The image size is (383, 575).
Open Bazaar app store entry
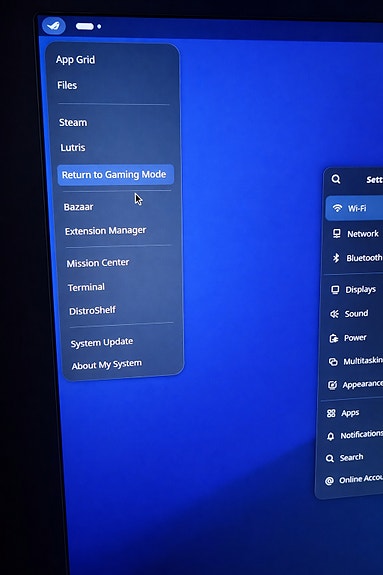[79, 207]
